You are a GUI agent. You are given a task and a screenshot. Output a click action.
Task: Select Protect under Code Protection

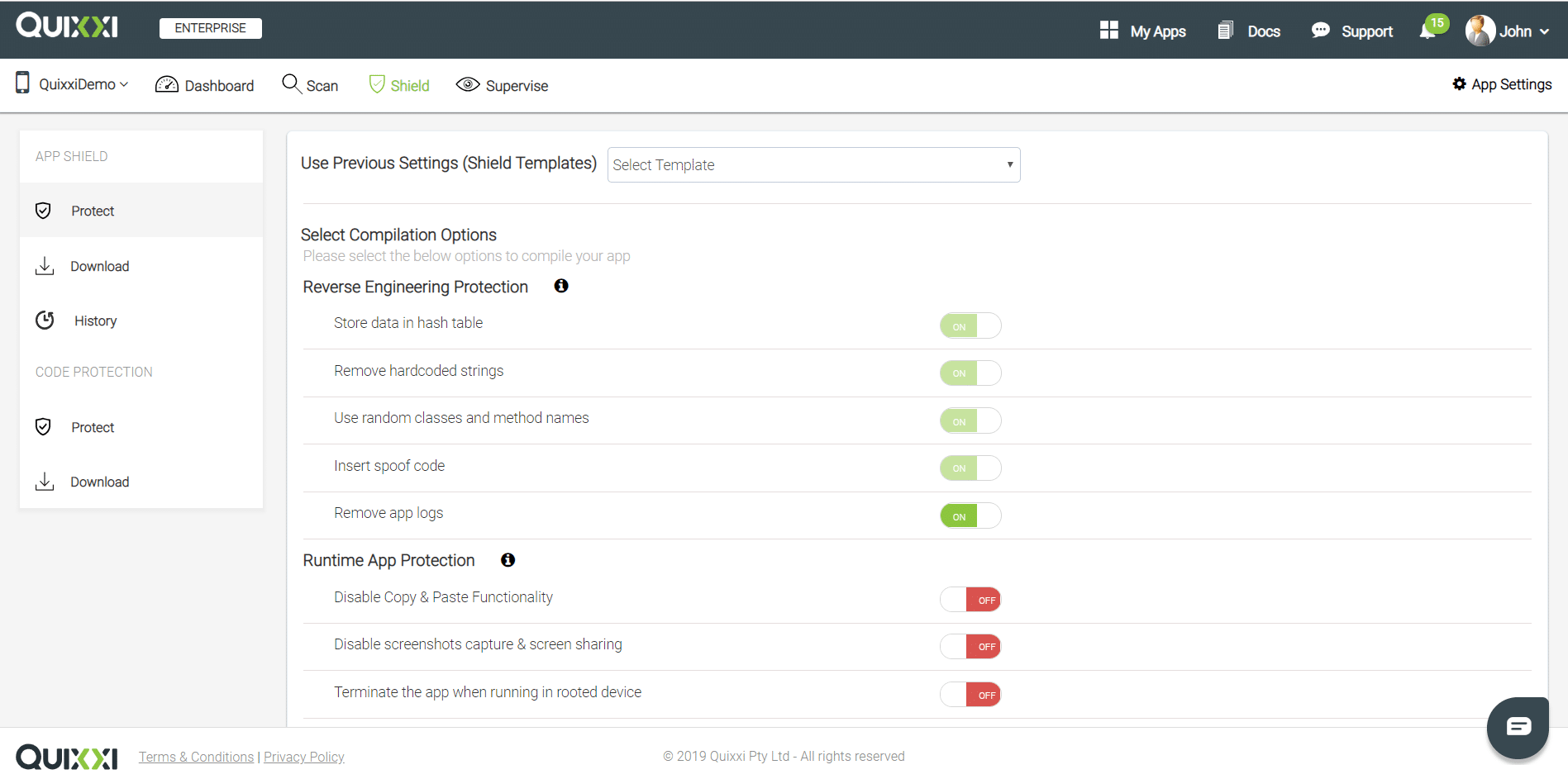click(x=141, y=427)
